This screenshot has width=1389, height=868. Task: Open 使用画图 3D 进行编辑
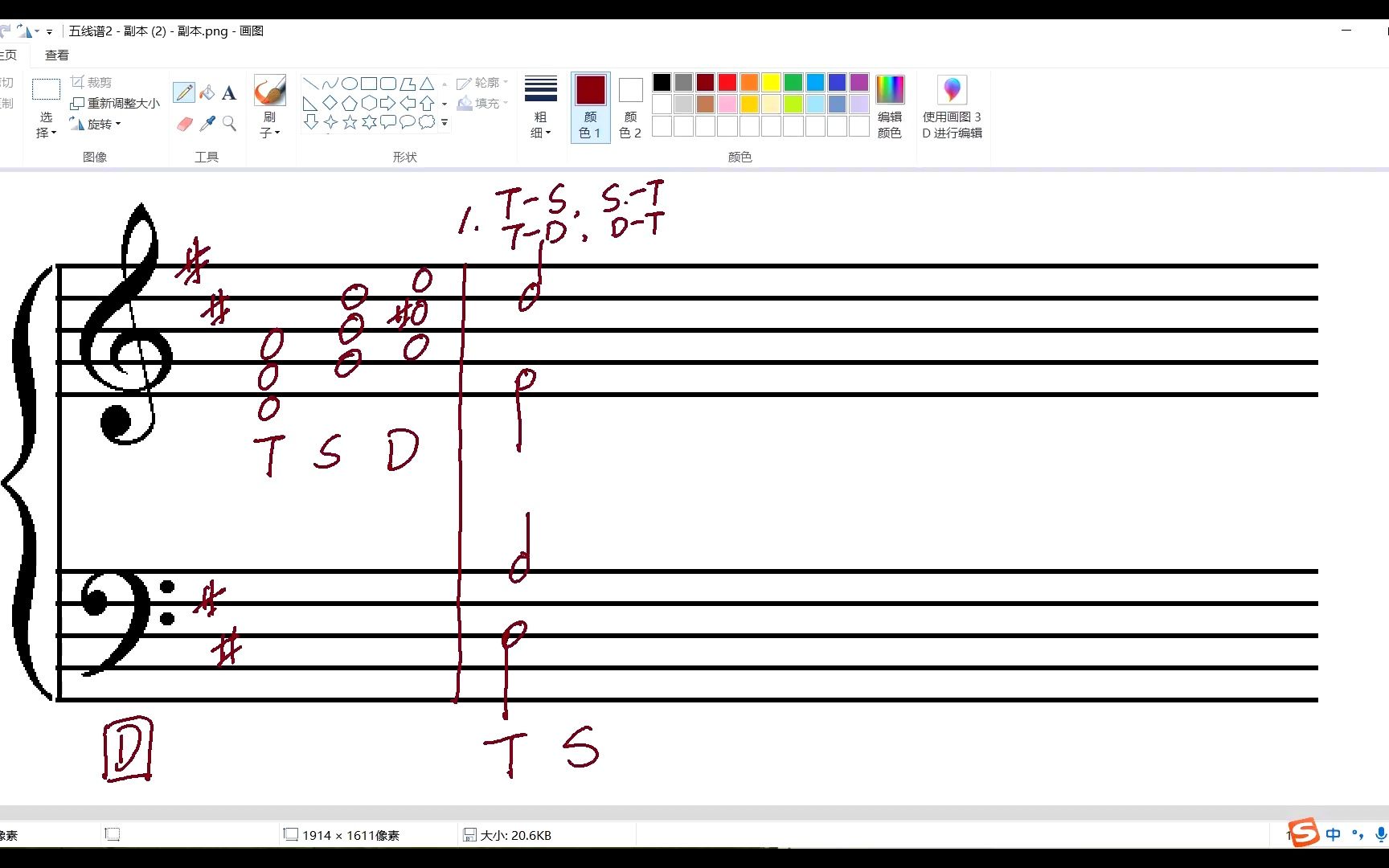[x=953, y=107]
